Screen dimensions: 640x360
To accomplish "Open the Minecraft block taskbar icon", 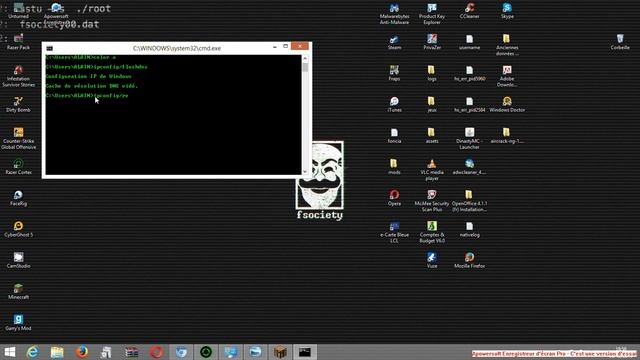I will [x=280, y=352].
